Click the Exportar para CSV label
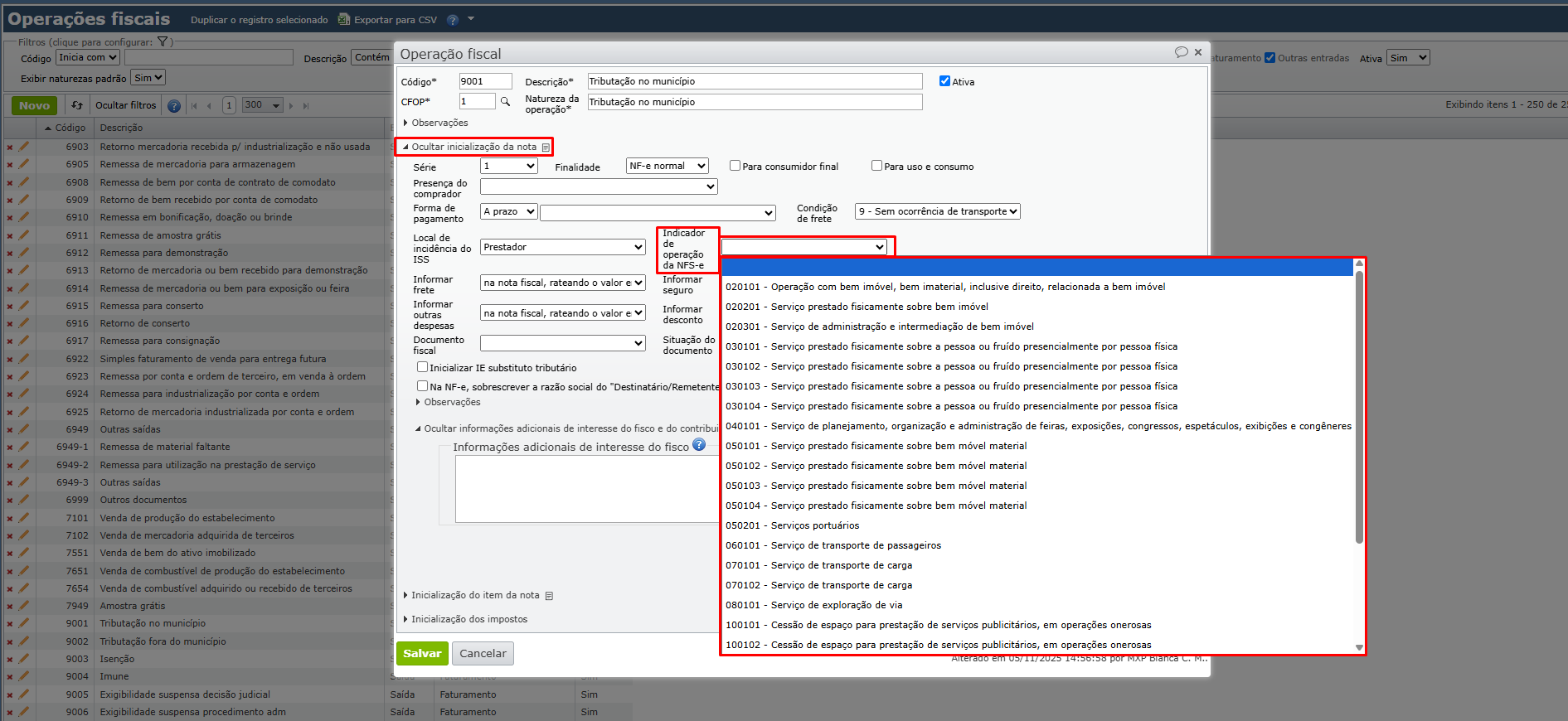The height and width of the screenshot is (721, 1568). tap(395, 20)
